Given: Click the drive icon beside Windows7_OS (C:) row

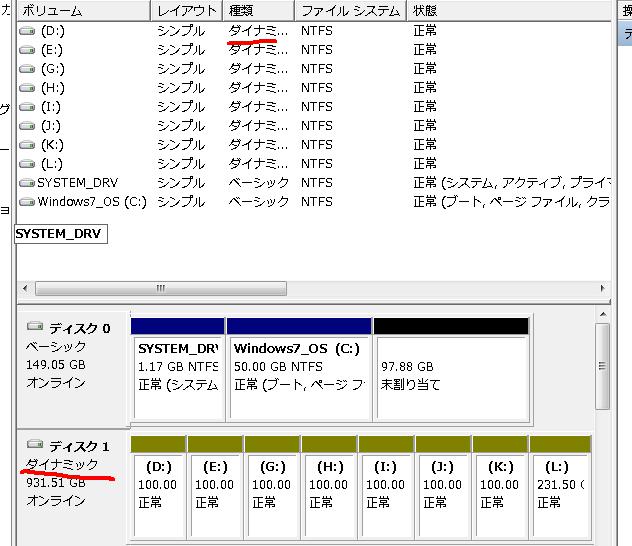Looking at the screenshot, I should tap(27, 201).
